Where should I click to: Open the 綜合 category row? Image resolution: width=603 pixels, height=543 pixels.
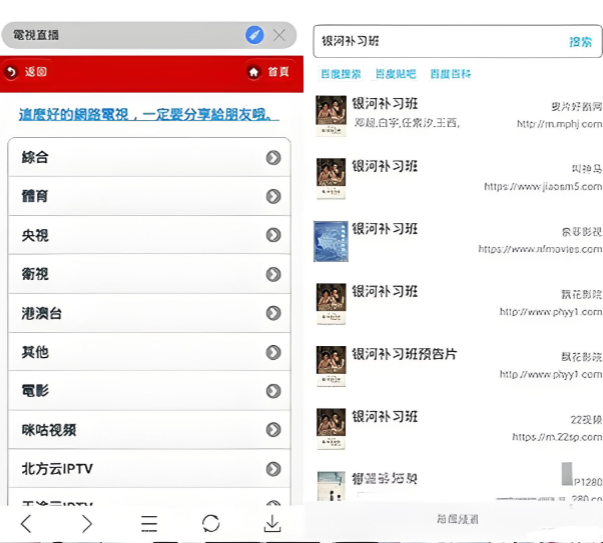click(149, 157)
